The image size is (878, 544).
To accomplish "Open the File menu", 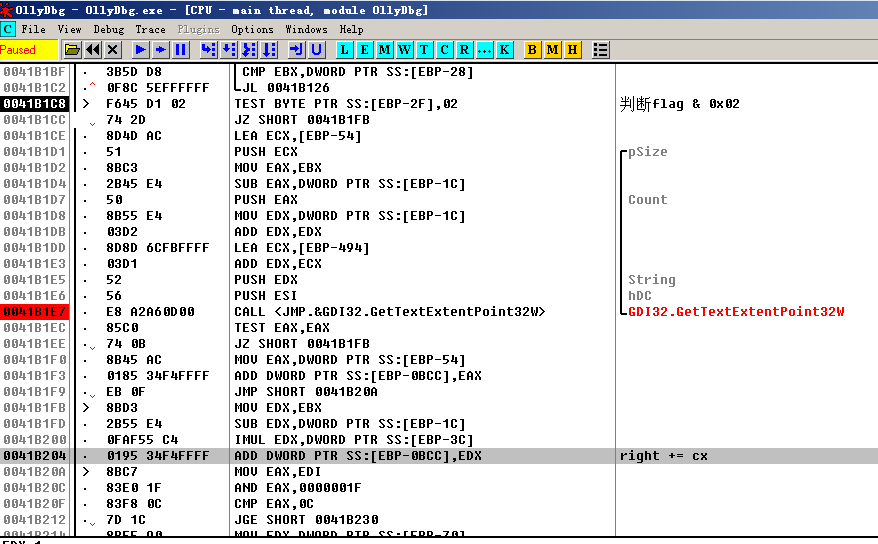I will 34,29.
